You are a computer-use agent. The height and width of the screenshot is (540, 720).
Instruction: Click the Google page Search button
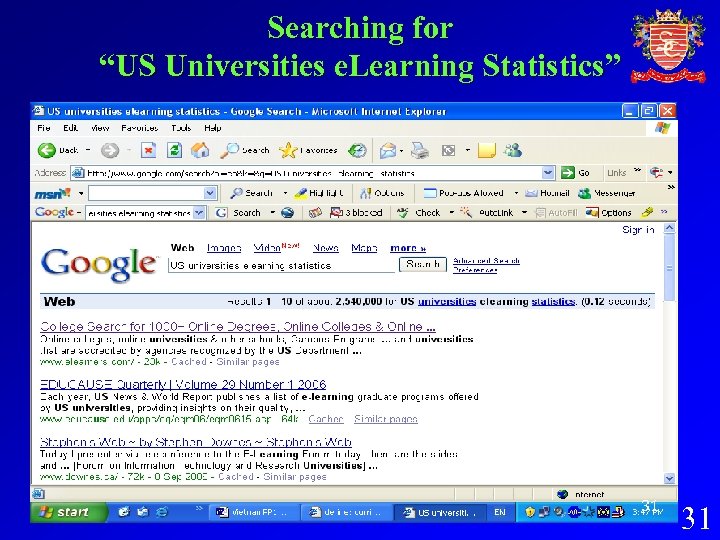(x=422, y=264)
